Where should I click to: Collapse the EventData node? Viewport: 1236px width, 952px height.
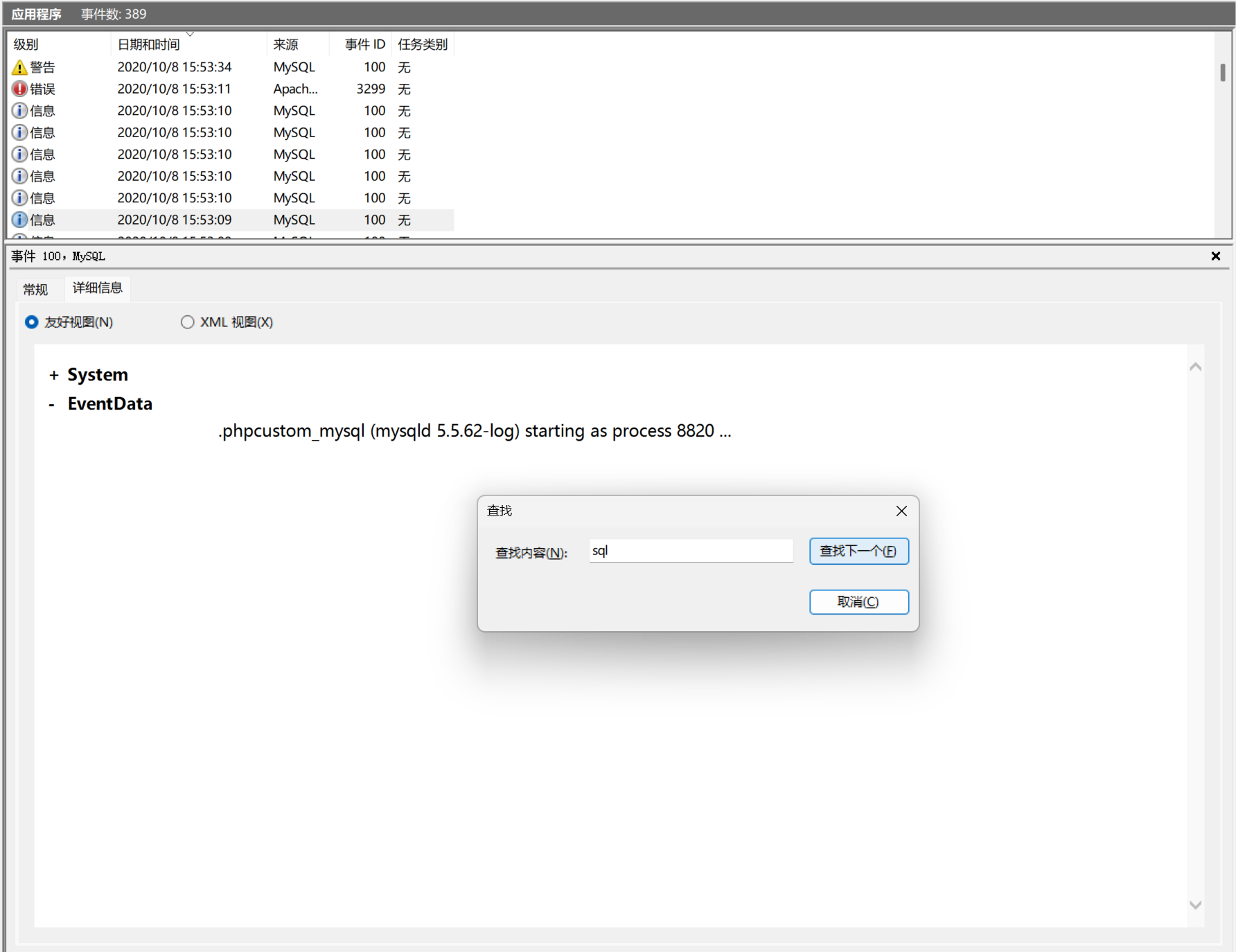pos(52,405)
